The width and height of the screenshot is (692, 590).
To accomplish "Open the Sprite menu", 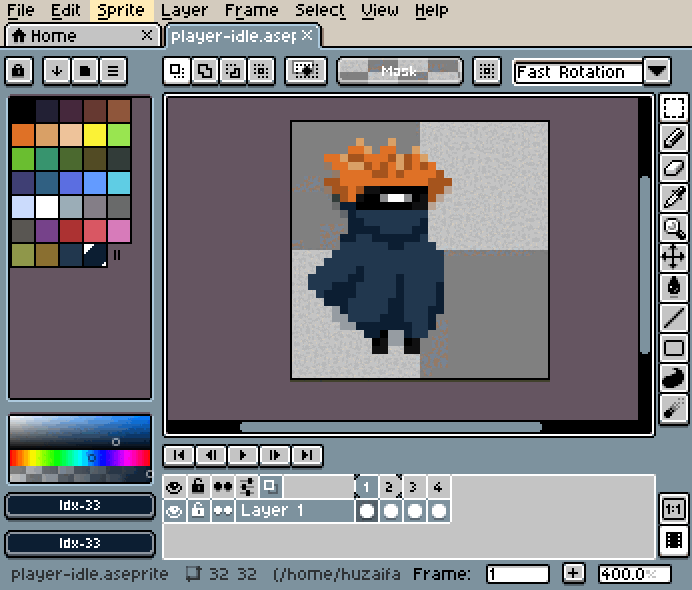I will (121, 11).
